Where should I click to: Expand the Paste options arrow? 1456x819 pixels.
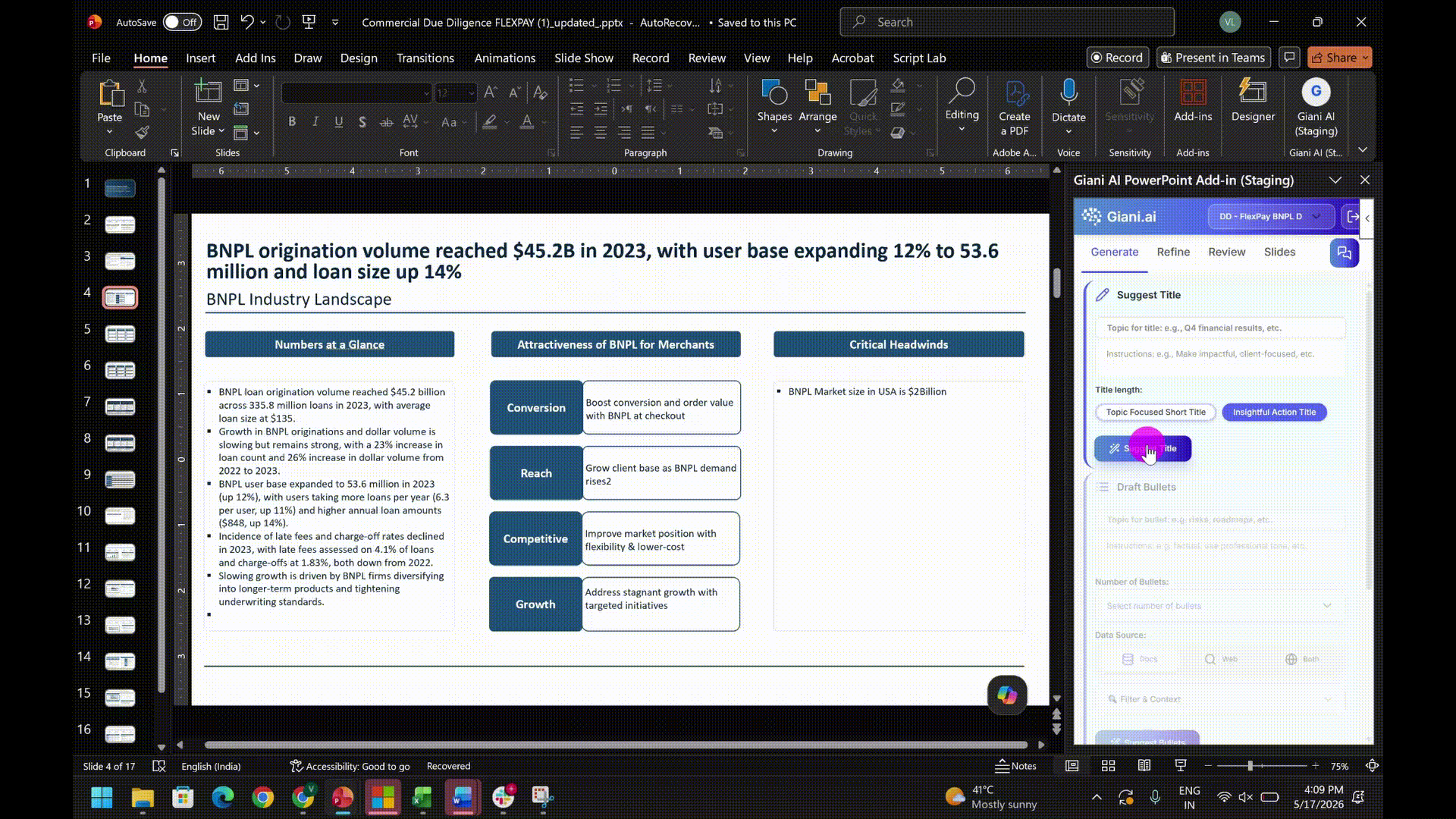tap(110, 133)
